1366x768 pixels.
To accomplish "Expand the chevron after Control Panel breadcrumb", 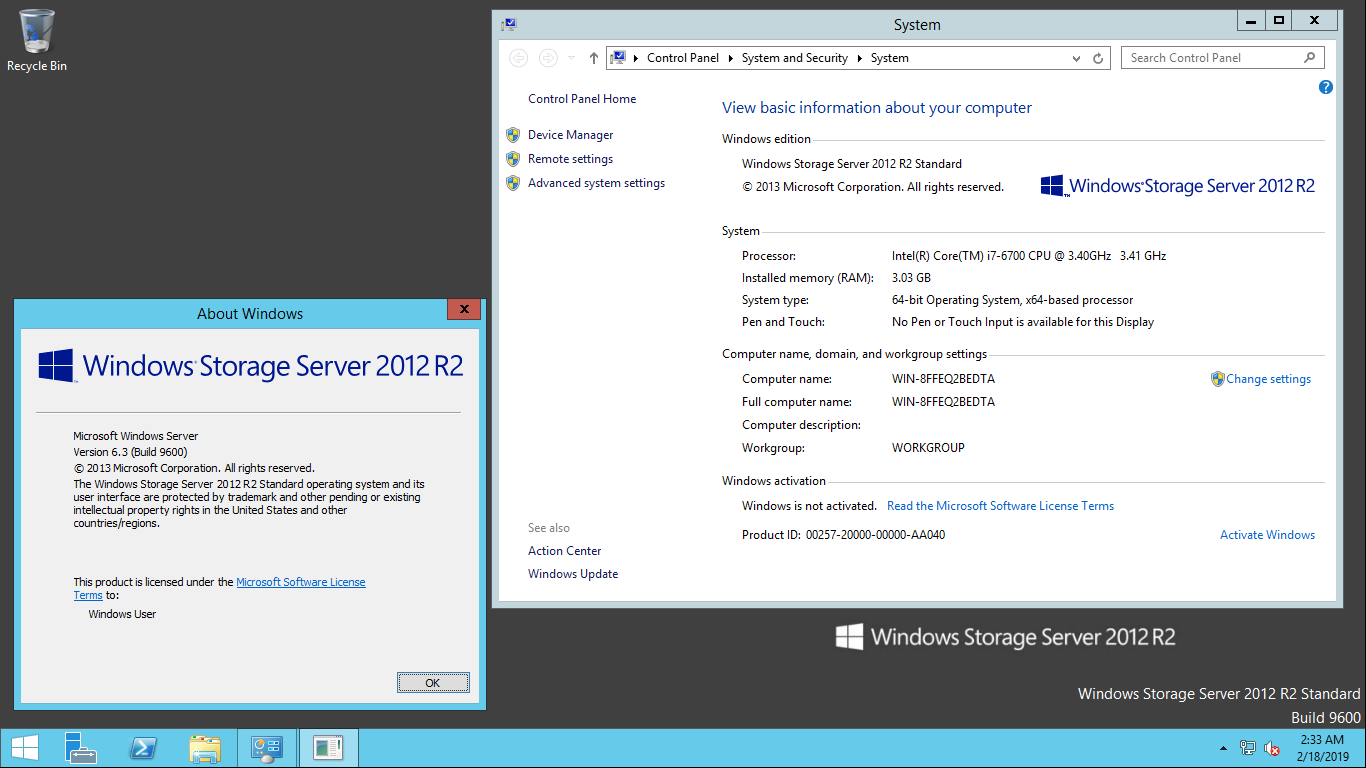I will point(731,58).
